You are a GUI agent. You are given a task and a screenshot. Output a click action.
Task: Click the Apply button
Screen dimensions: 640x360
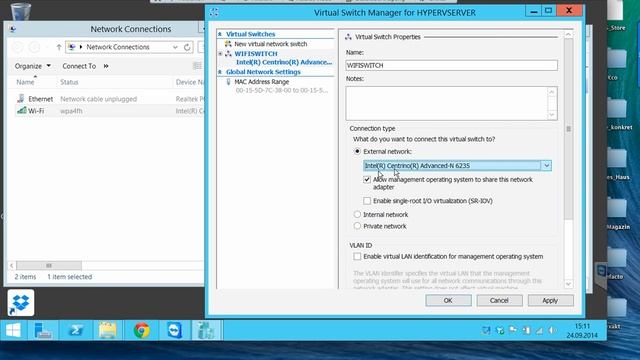tap(550, 300)
